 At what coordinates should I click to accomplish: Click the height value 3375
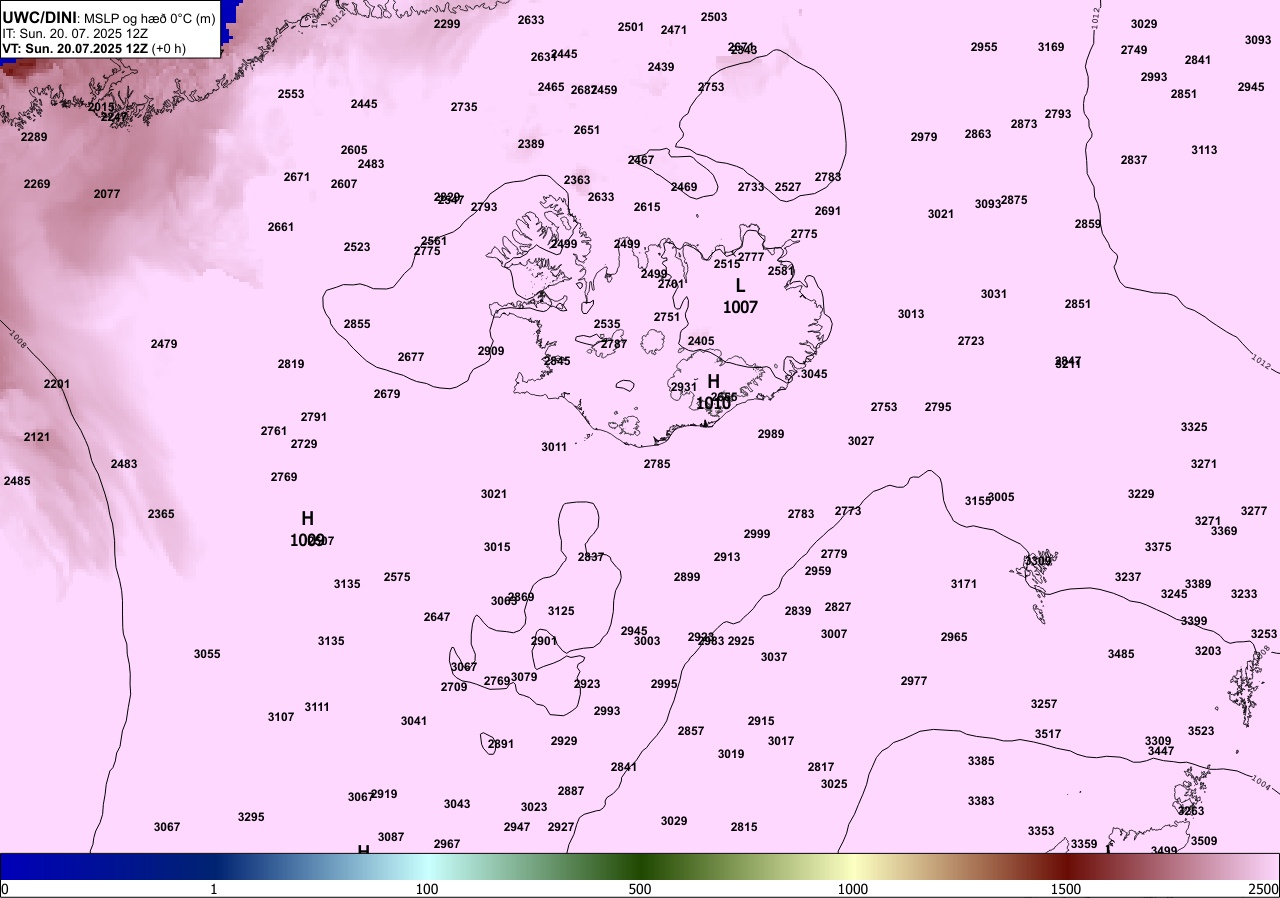pos(1158,547)
